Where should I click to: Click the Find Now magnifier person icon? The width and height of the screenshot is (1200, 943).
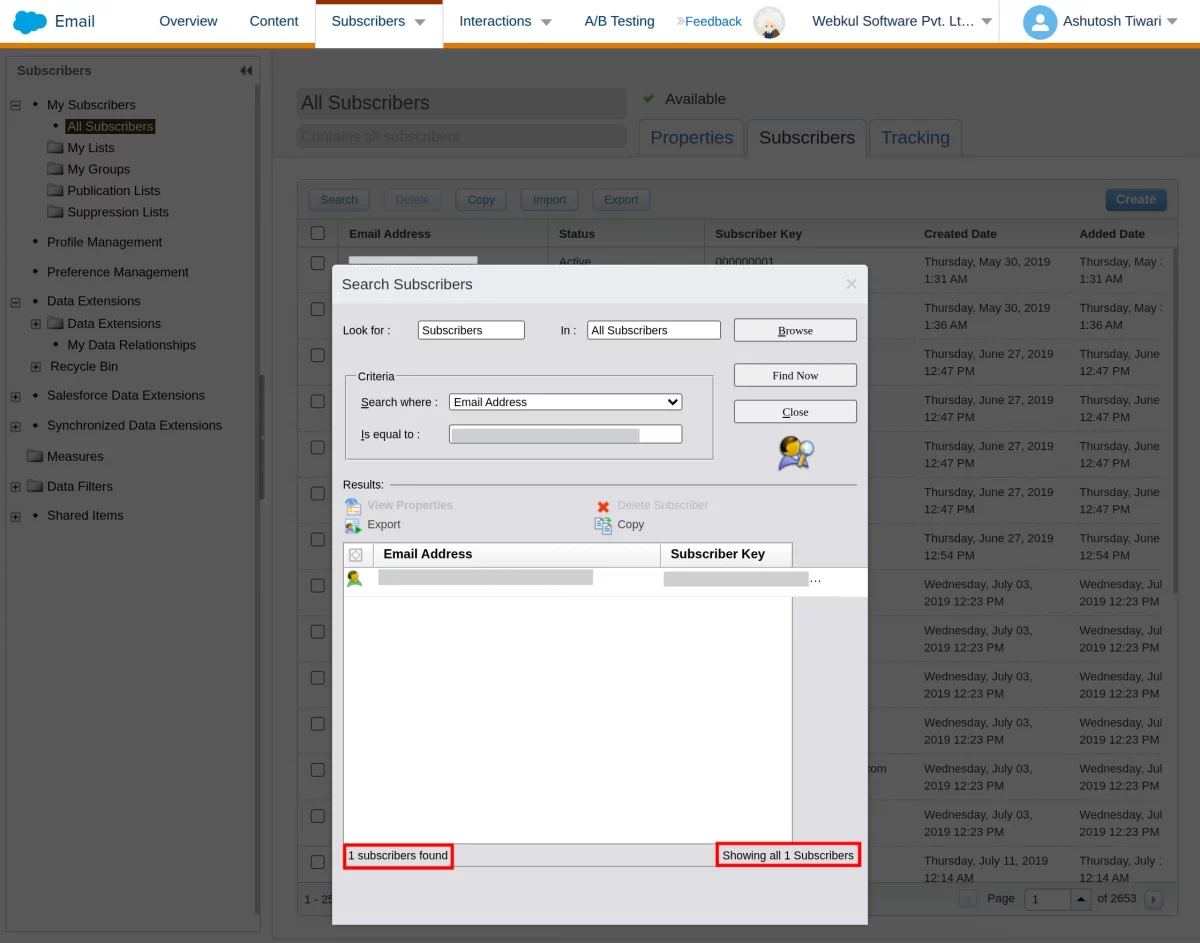796,452
